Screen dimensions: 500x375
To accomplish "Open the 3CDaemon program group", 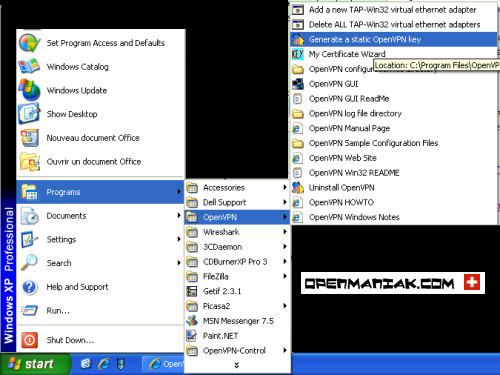I will tap(237, 247).
